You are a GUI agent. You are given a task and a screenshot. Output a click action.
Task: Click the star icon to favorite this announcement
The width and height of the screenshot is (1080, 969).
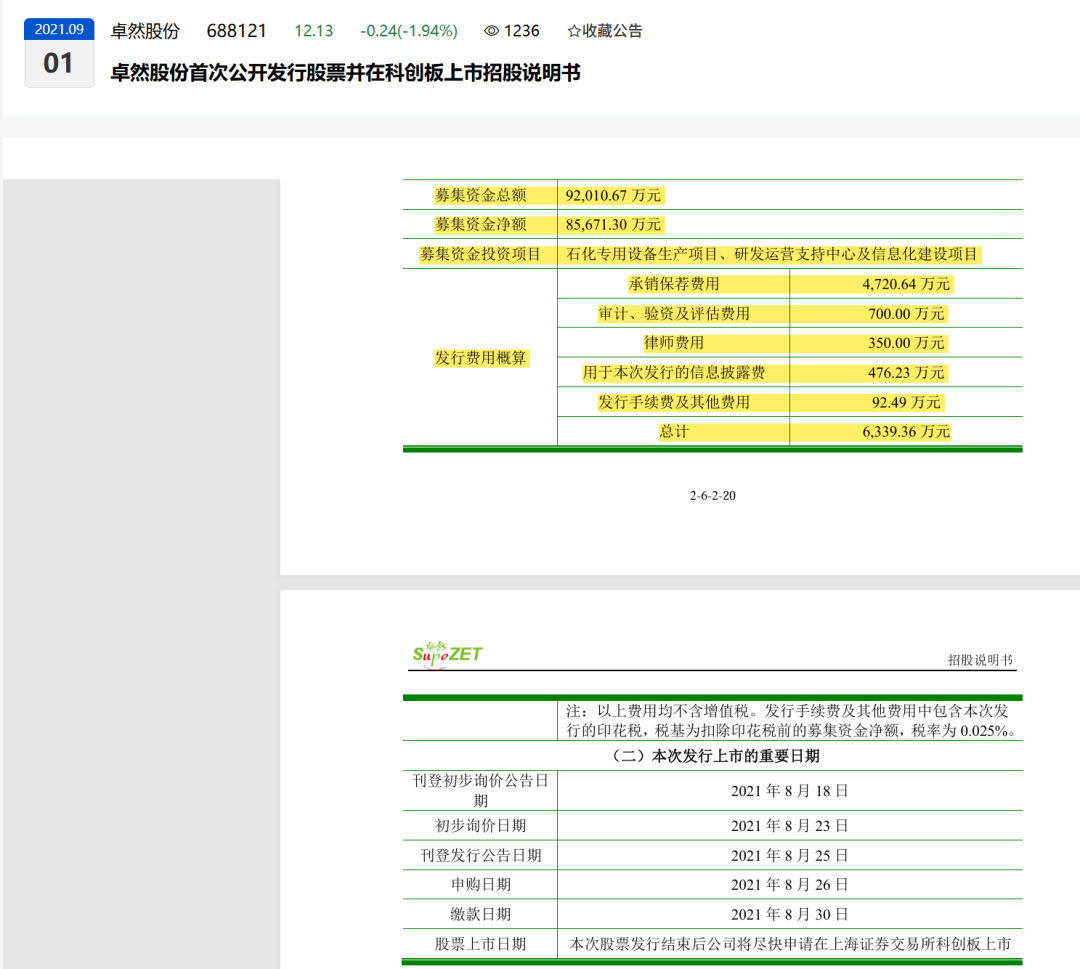pos(574,31)
